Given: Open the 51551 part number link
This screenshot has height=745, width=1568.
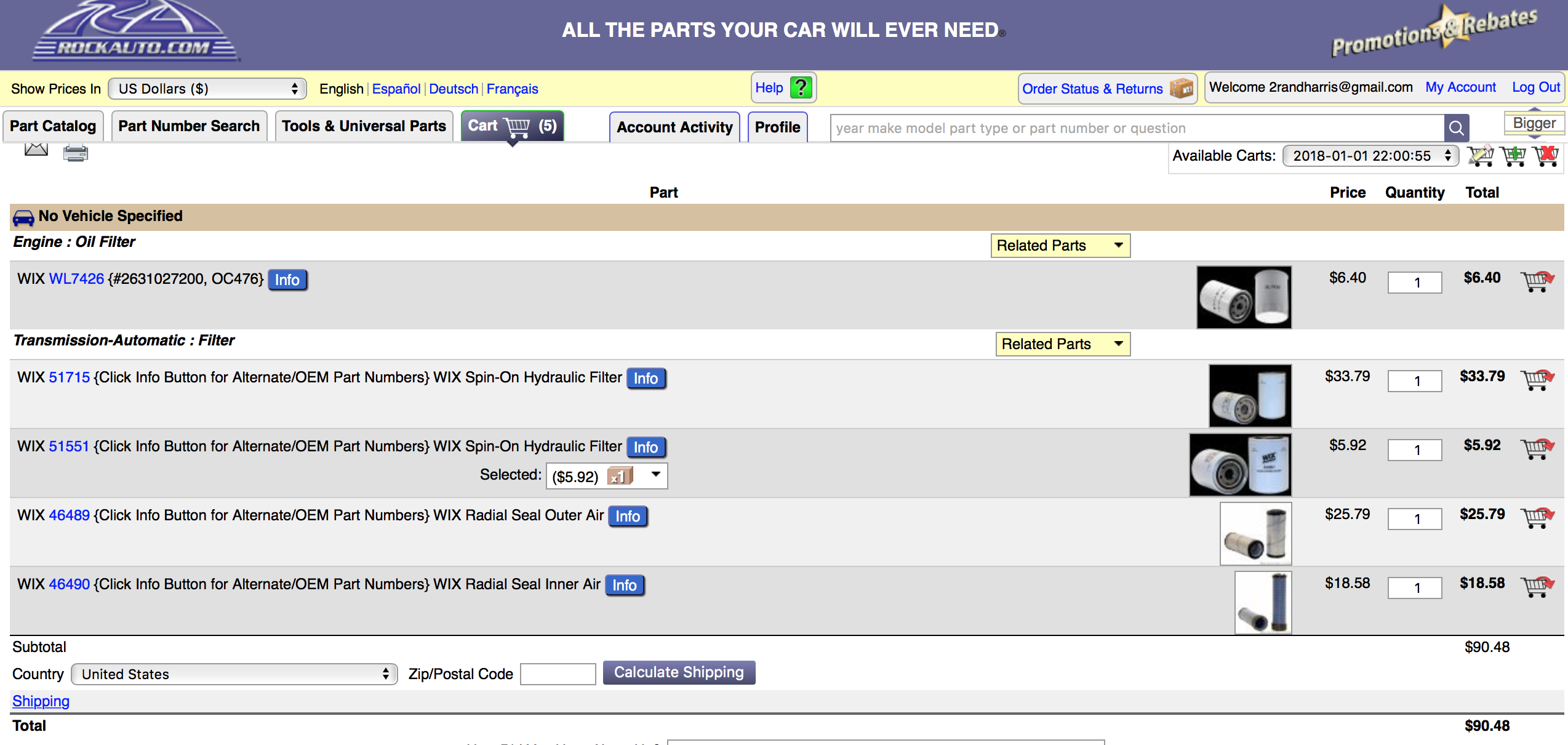Looking at the screenshot, I should tap(69, 446).
